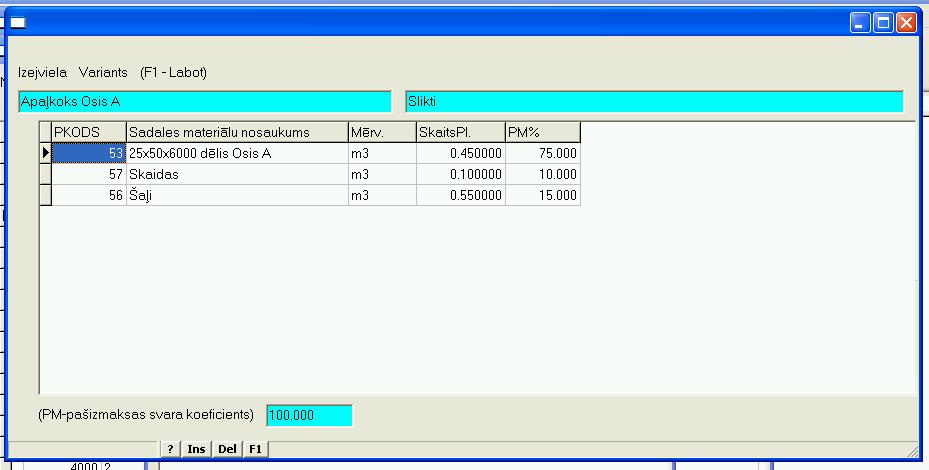This screenshot has width=929, height=470.
Task: Click the ? help button
Action: pos(171,449)
